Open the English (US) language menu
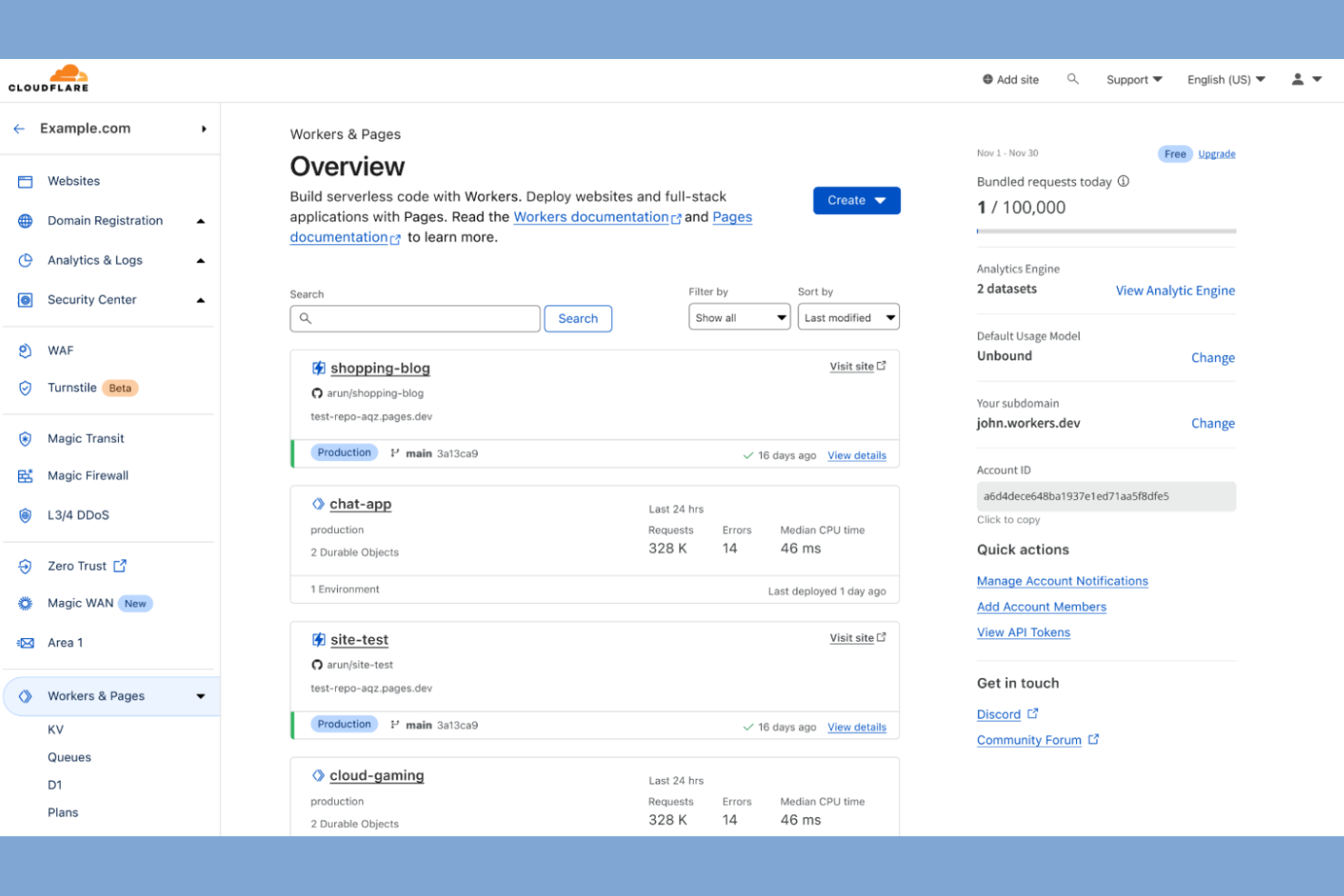The image size is (1344, 896). tap(1224, 79)
